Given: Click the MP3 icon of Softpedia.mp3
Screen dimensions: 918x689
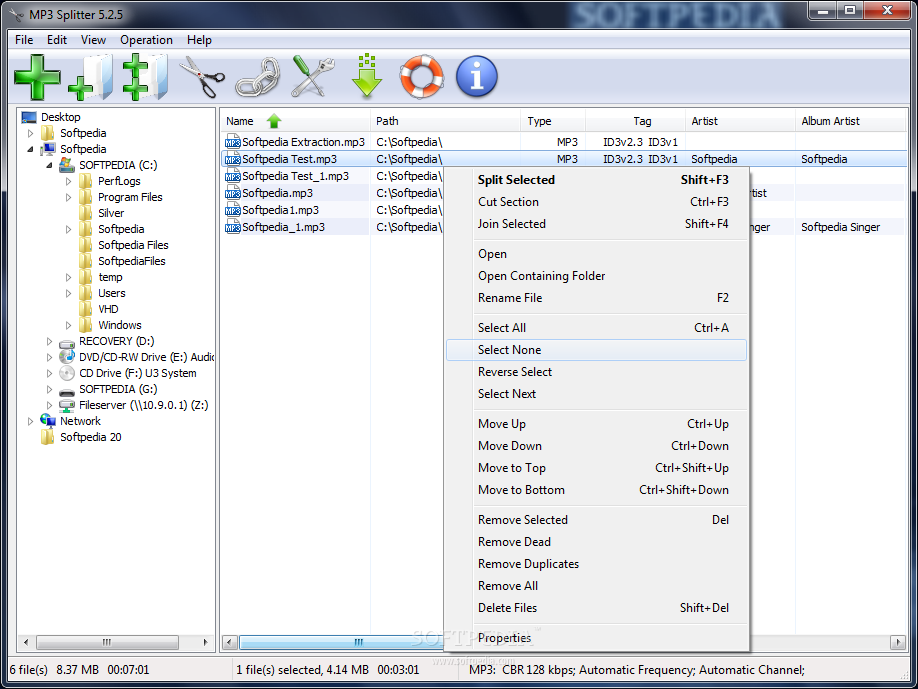Looking at the screenshot, I should tap(232, 193).
